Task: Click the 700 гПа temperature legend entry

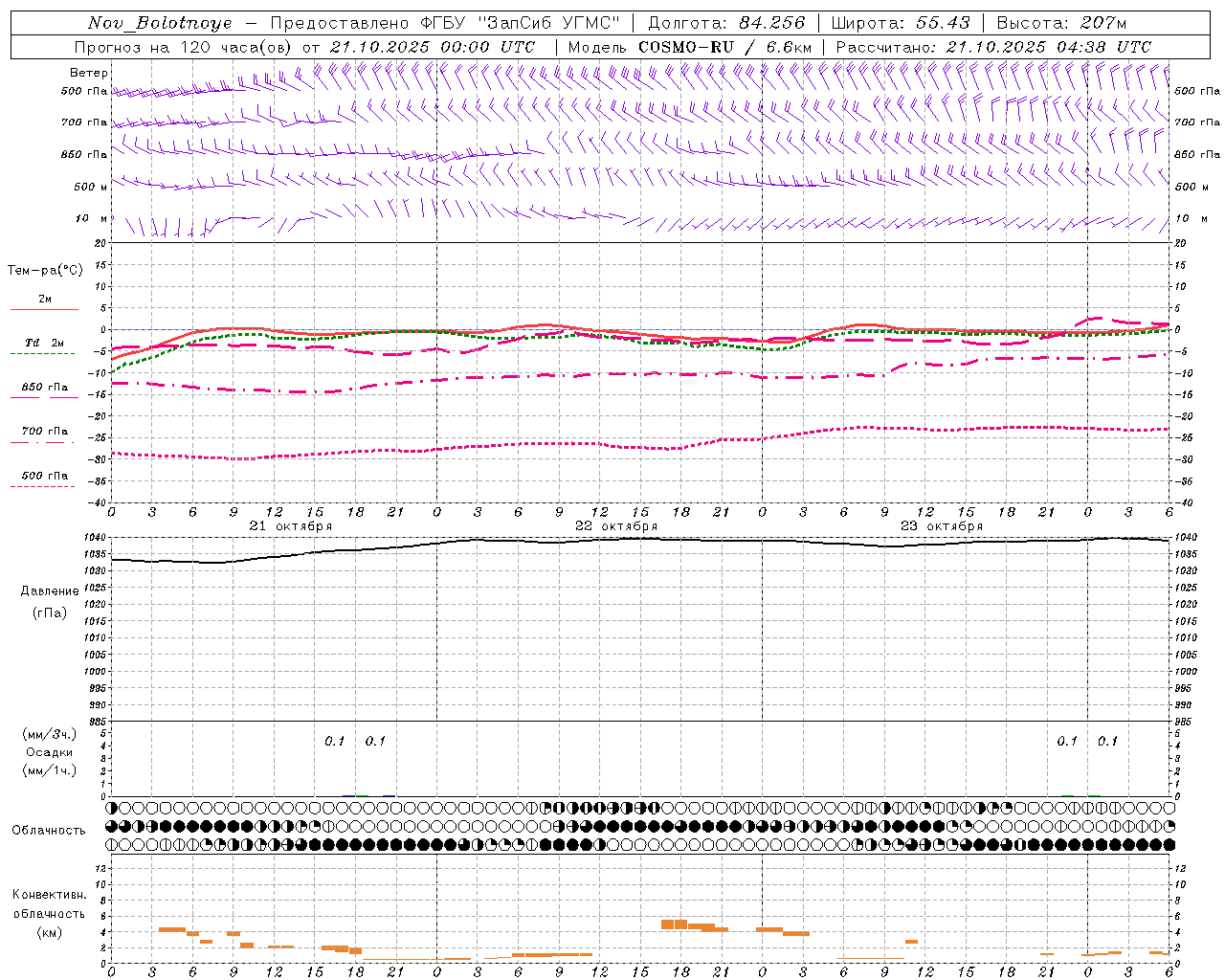Action: (x=45, y=432)
